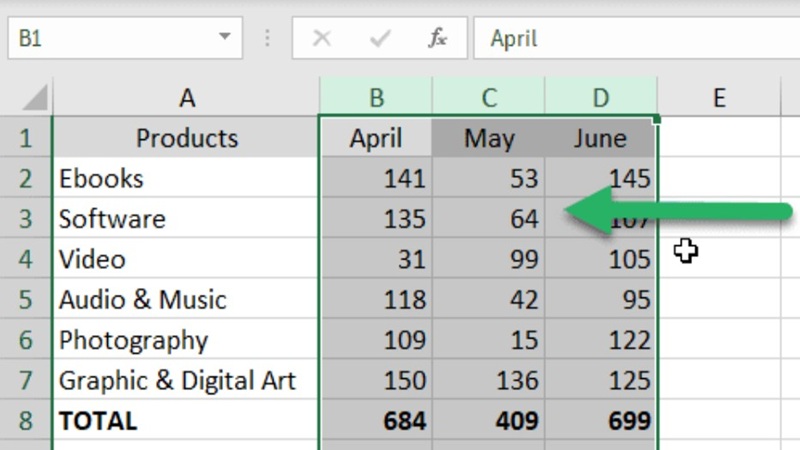Click the April header cell
Screen dimensions: 800x450
376,138
